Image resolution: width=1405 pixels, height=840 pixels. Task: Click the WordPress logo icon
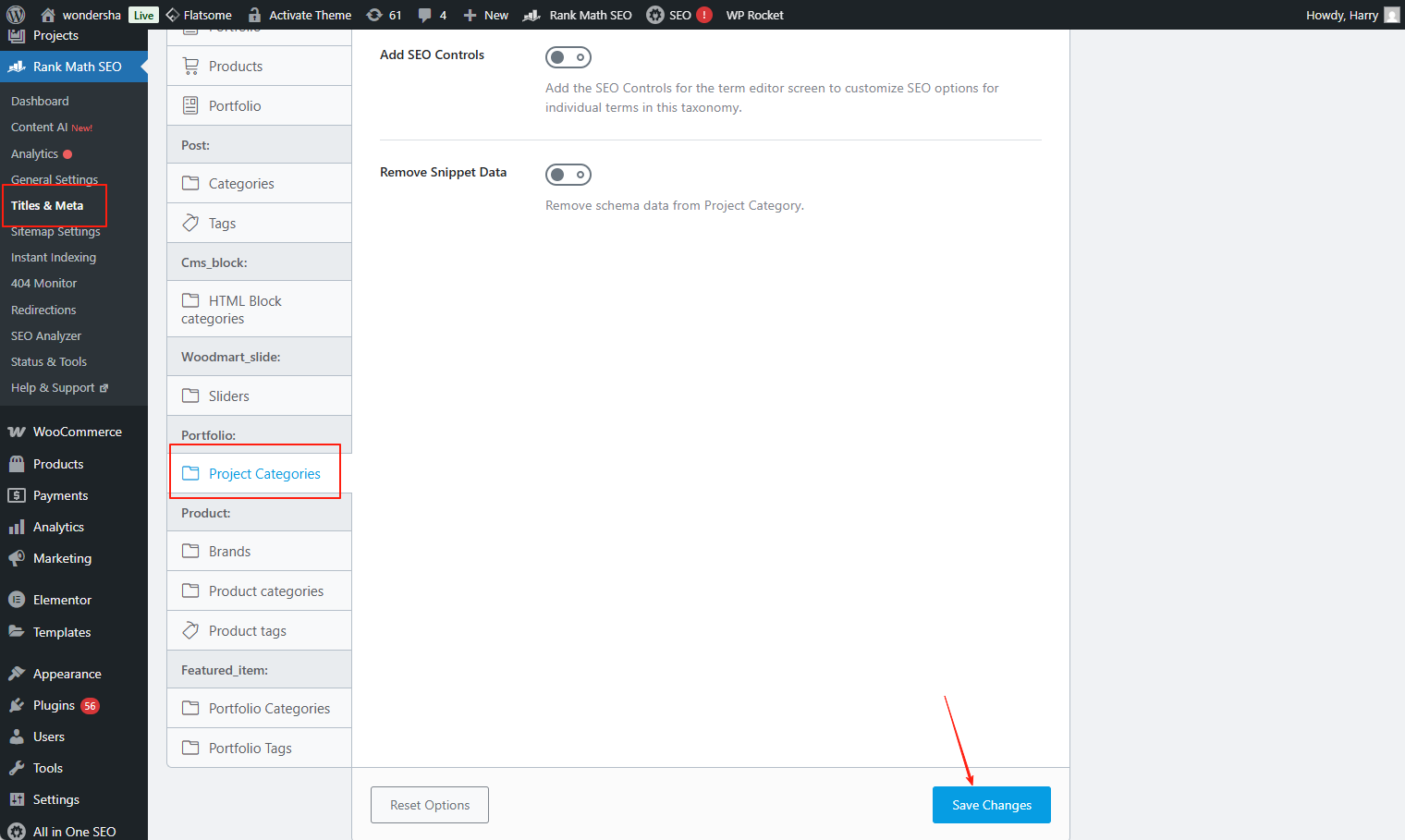(x=16, y=15)
